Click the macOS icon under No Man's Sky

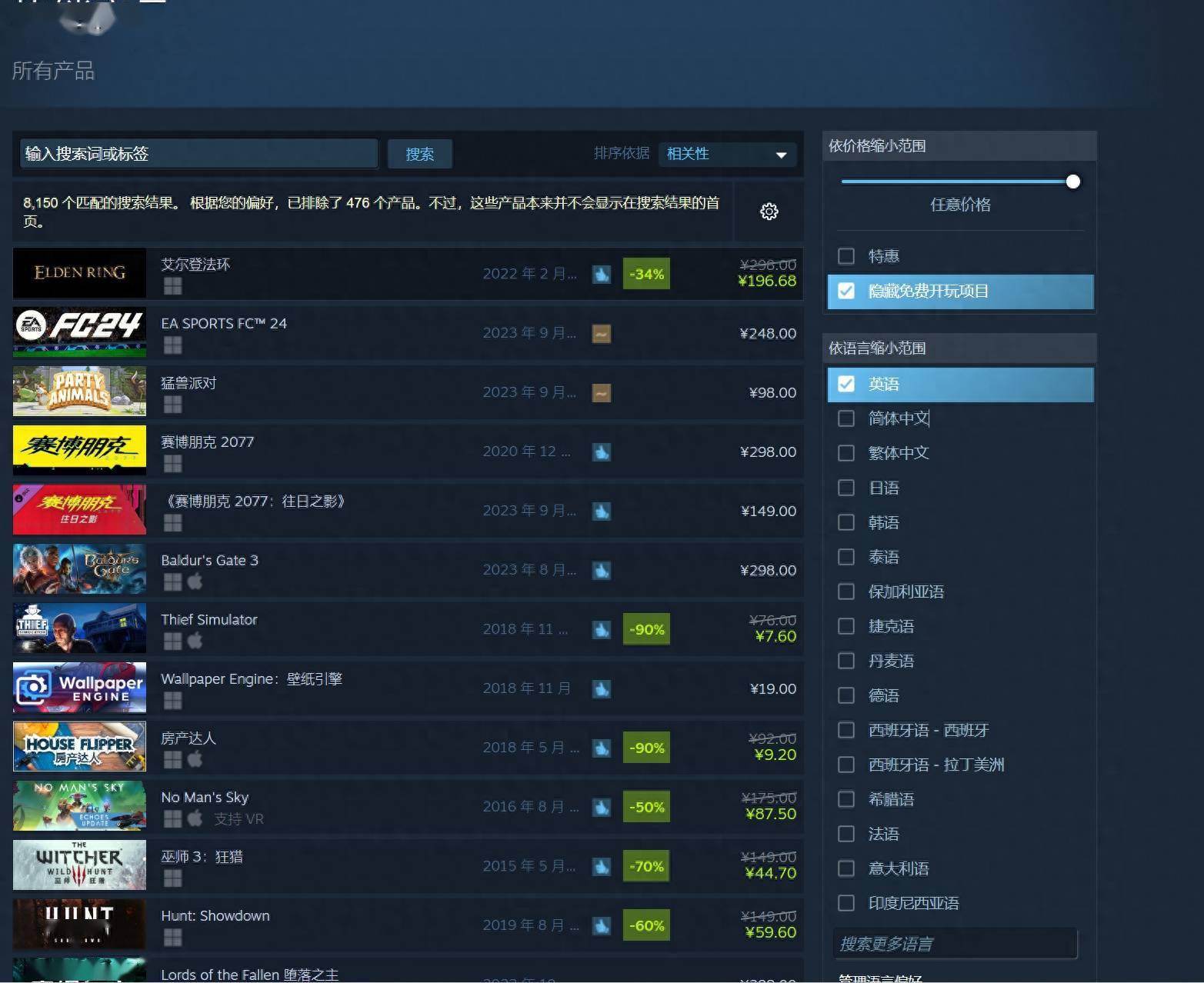pos(195,818)
